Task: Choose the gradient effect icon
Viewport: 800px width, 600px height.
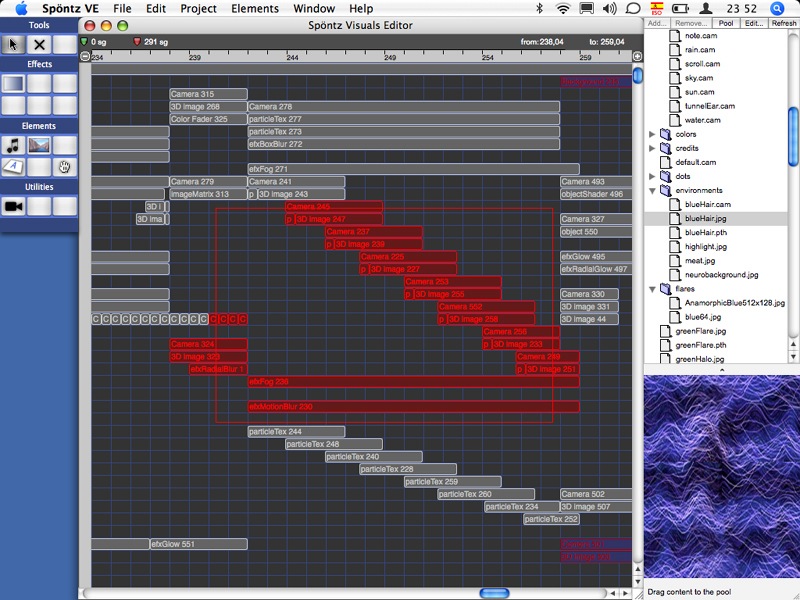Action: 13,84
